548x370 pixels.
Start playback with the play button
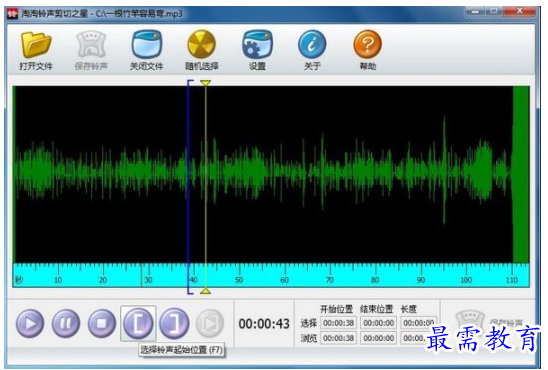[30, 323]
